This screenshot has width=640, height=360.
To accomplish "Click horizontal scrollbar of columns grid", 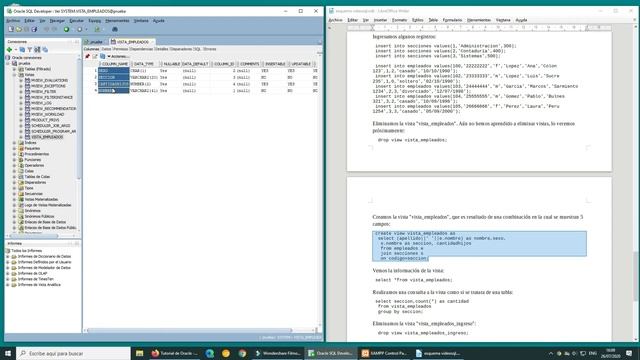I will 190,330.
